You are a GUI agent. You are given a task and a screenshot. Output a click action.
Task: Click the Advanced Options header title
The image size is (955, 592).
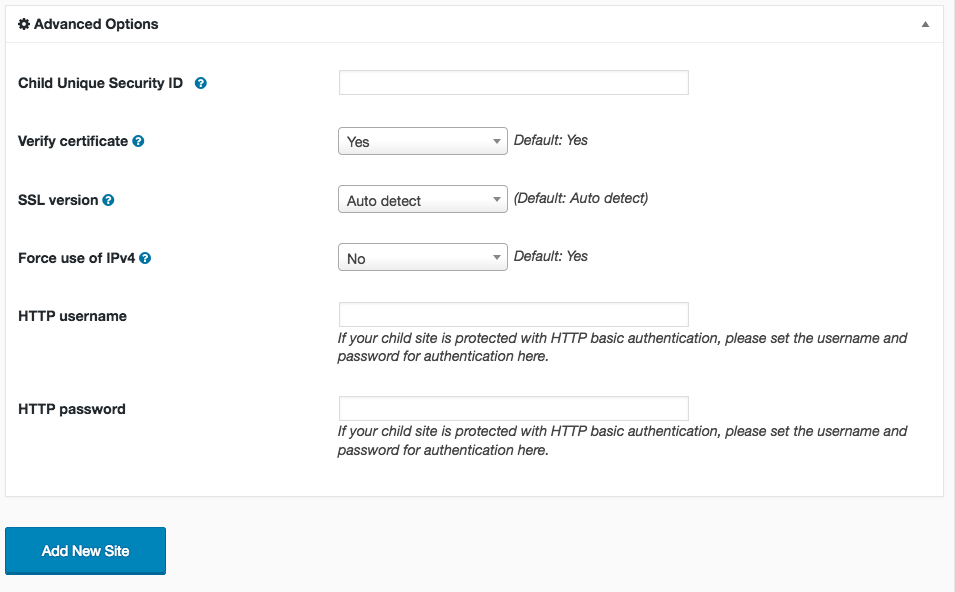(96, 24)
